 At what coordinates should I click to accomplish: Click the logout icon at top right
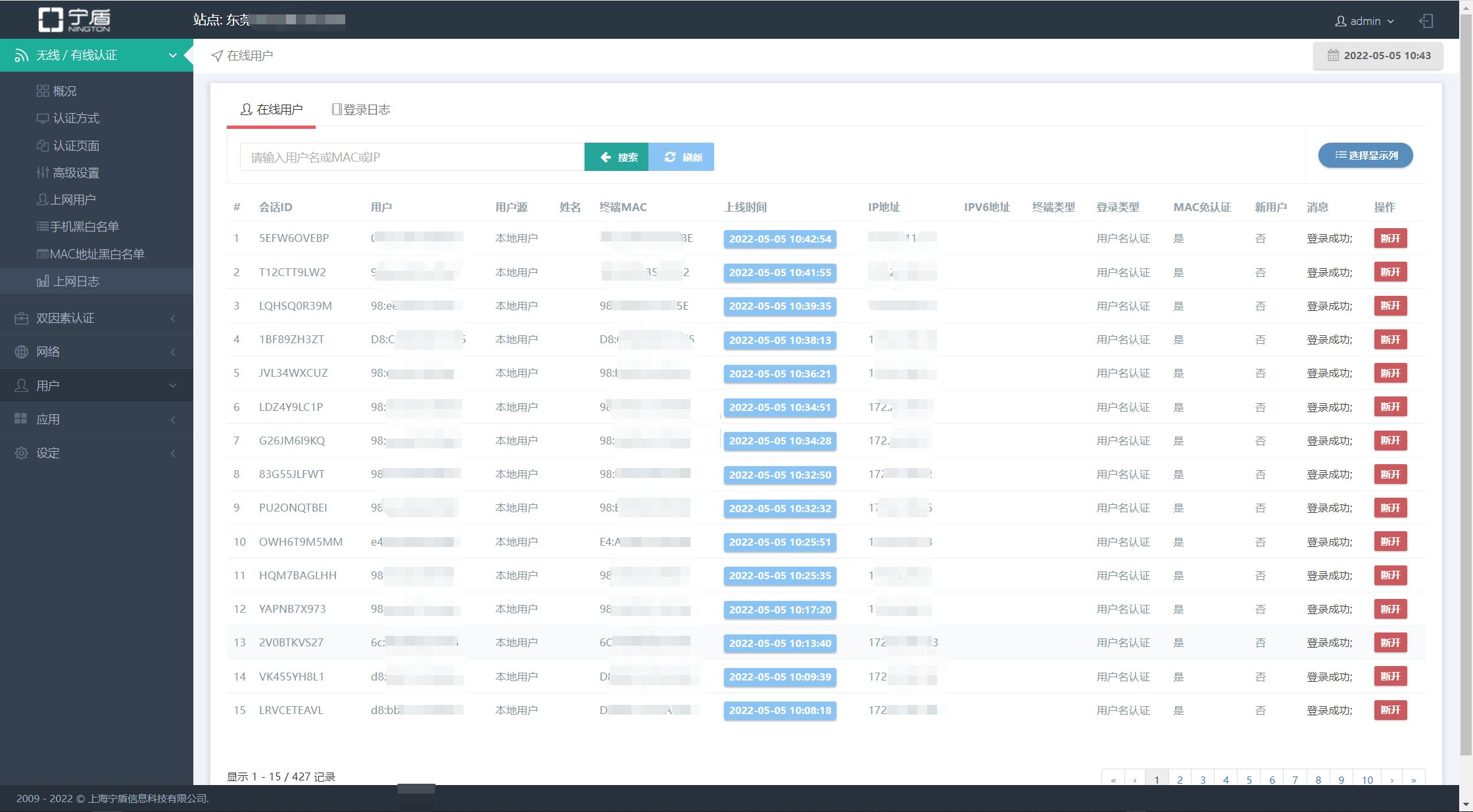(x=1427, y=20)
